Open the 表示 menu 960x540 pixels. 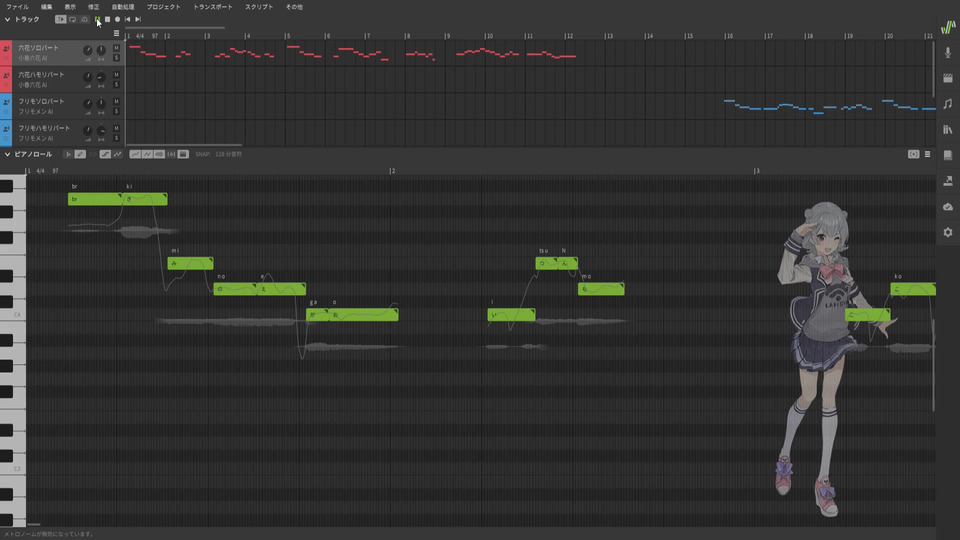(x=70, y=7)
